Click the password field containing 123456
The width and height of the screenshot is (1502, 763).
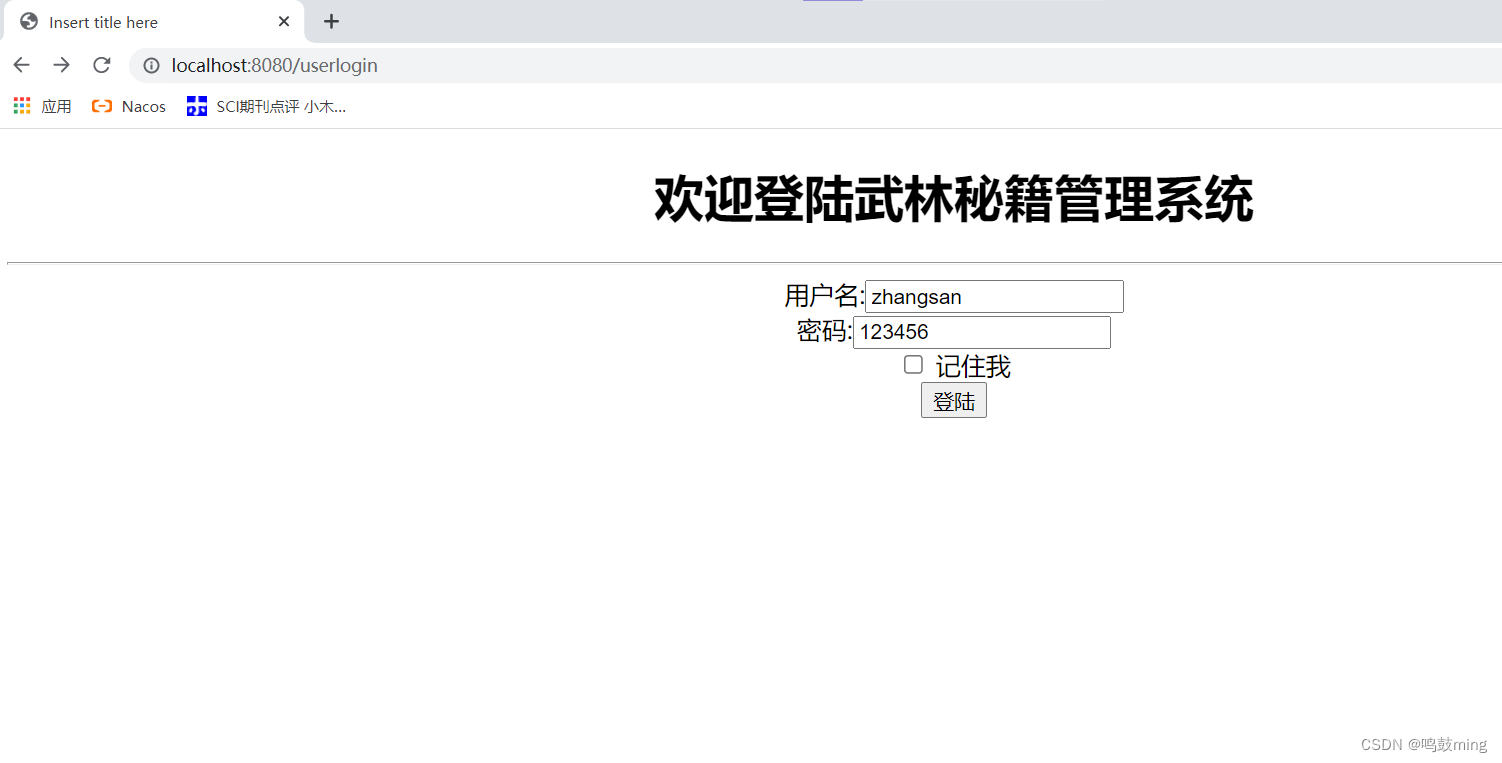pyautogui.click(x=981, y=331)
